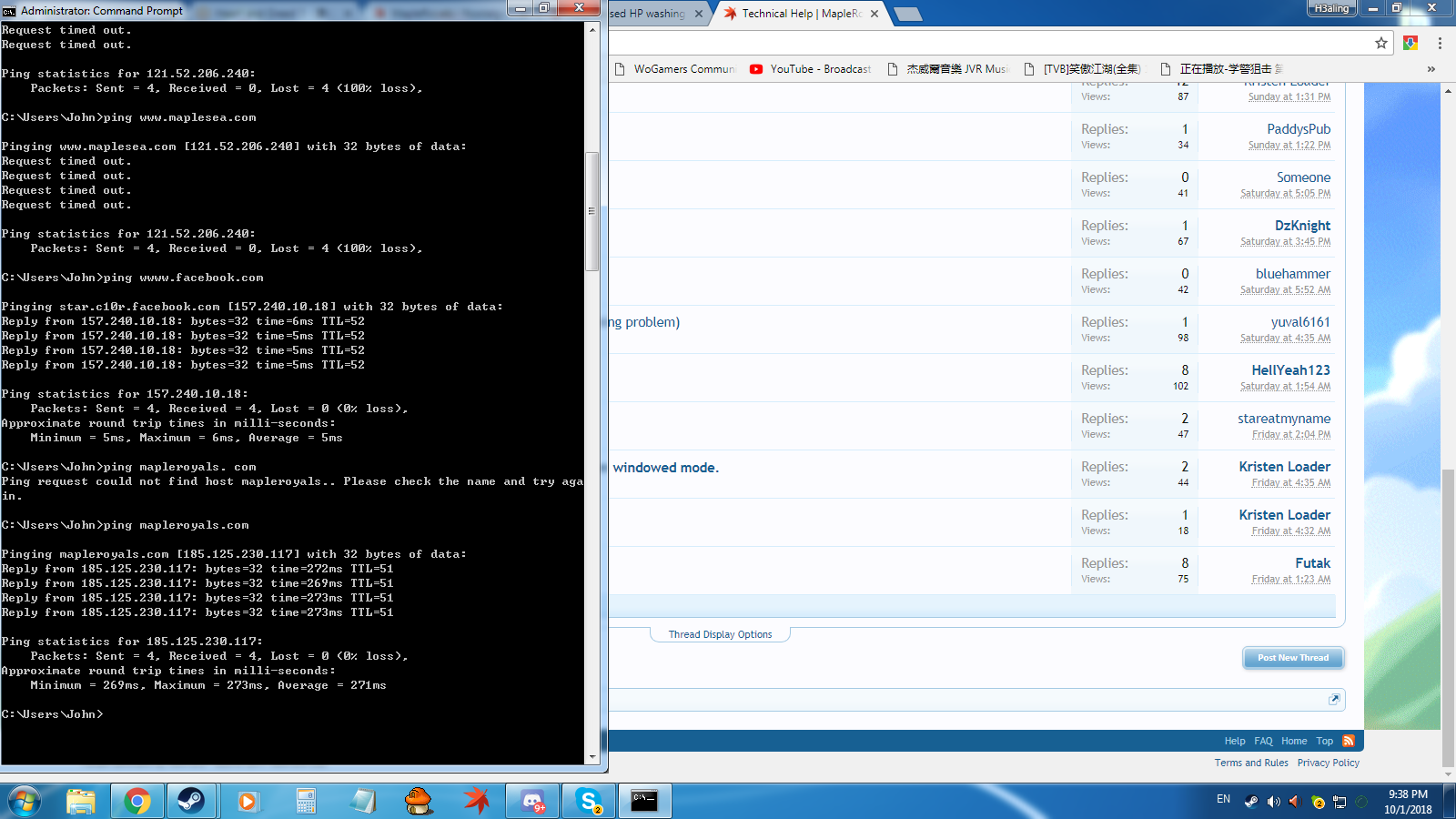The image size is (1456, 819).
Task: Open the EN language selector in the taskbar
Action: 1223,799
